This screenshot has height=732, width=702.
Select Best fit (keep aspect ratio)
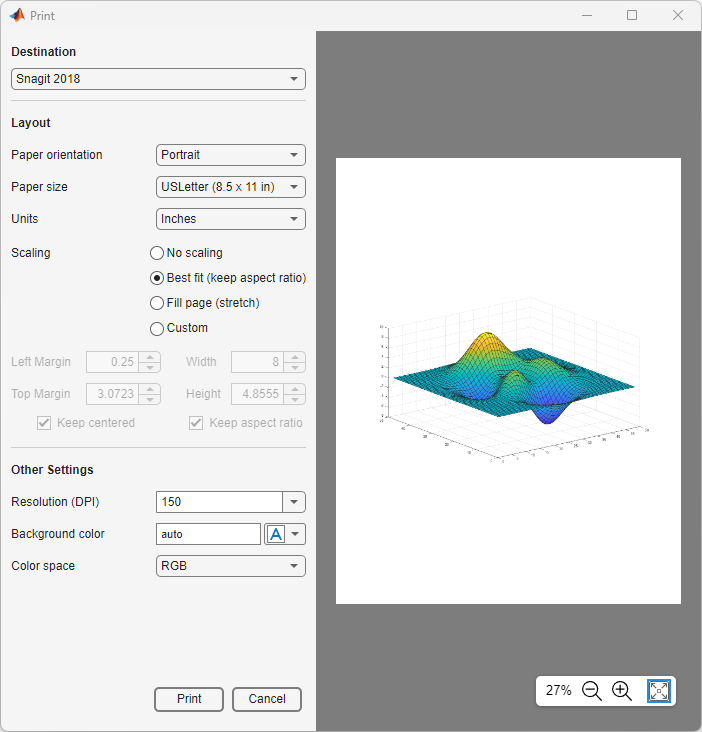(157, 278)
